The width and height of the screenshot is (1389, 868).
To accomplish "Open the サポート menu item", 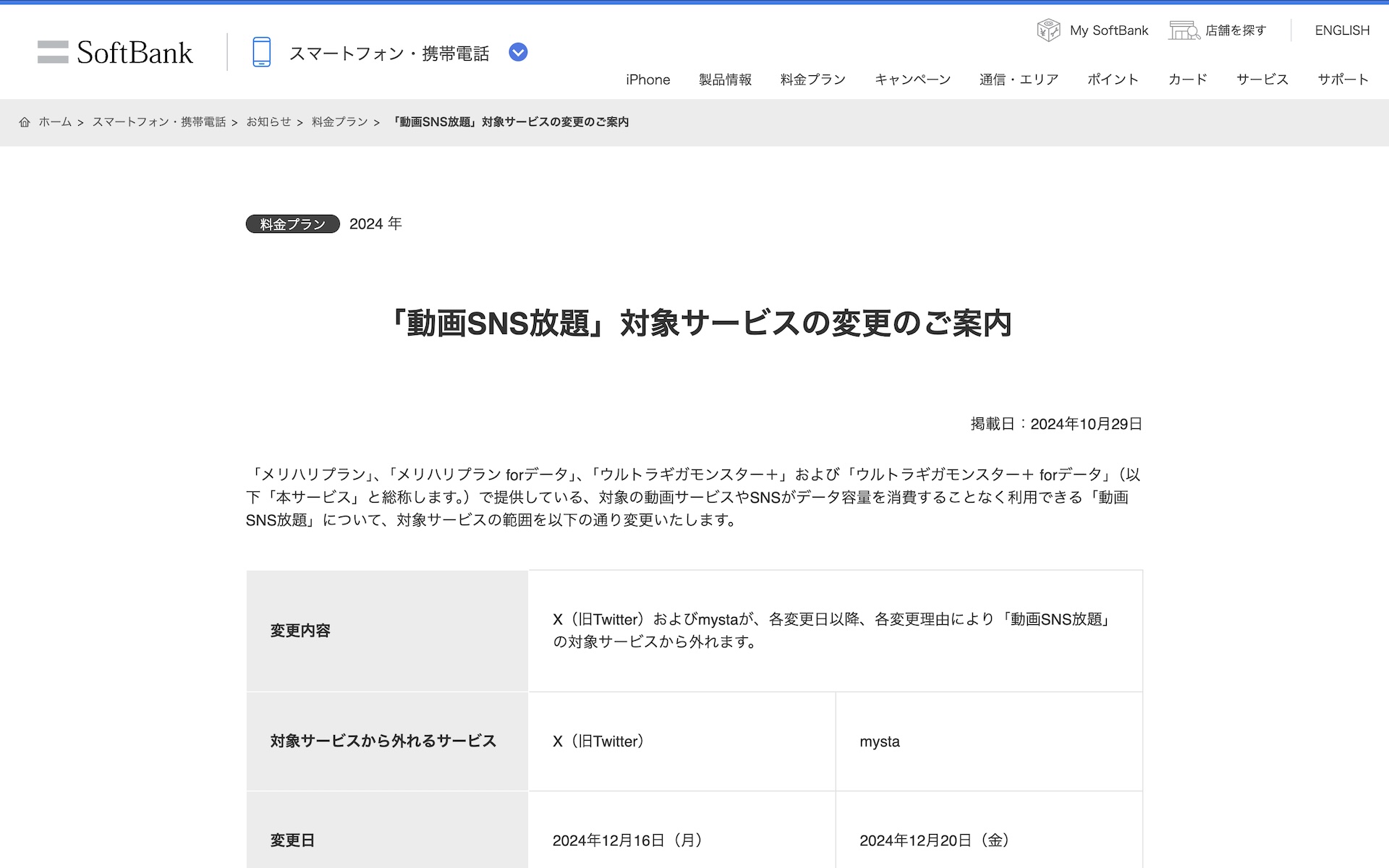I will coord(1343,80).
